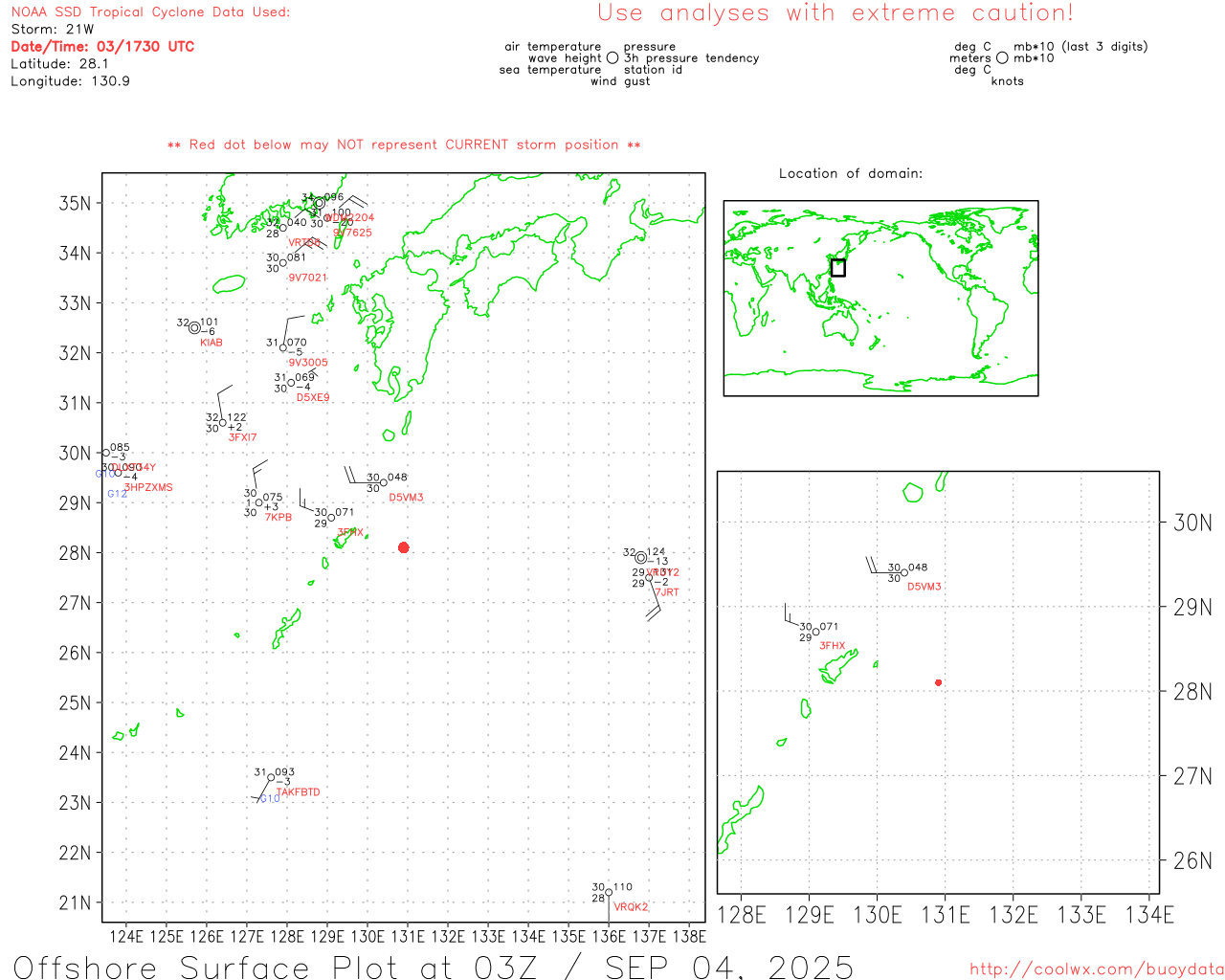Image resolution: width=1225 pixels, height=980 pixels.
Task: Click the 'wind gust' legend label
Action: click(620, 81)
